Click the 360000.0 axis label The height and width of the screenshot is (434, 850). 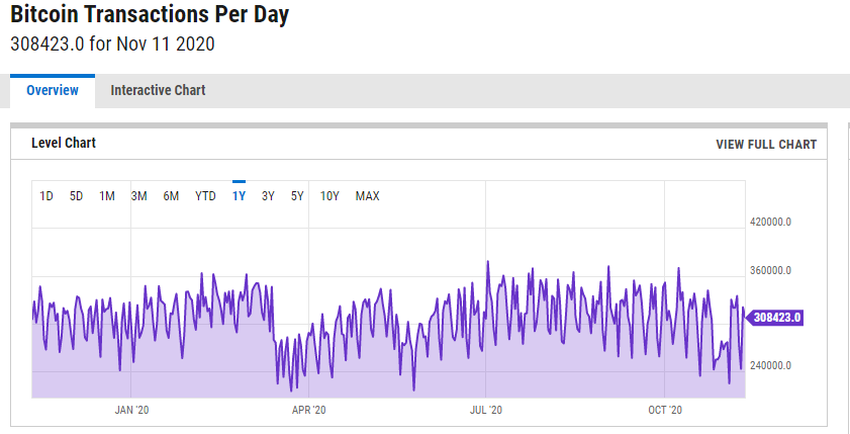[x=771, y=270]
